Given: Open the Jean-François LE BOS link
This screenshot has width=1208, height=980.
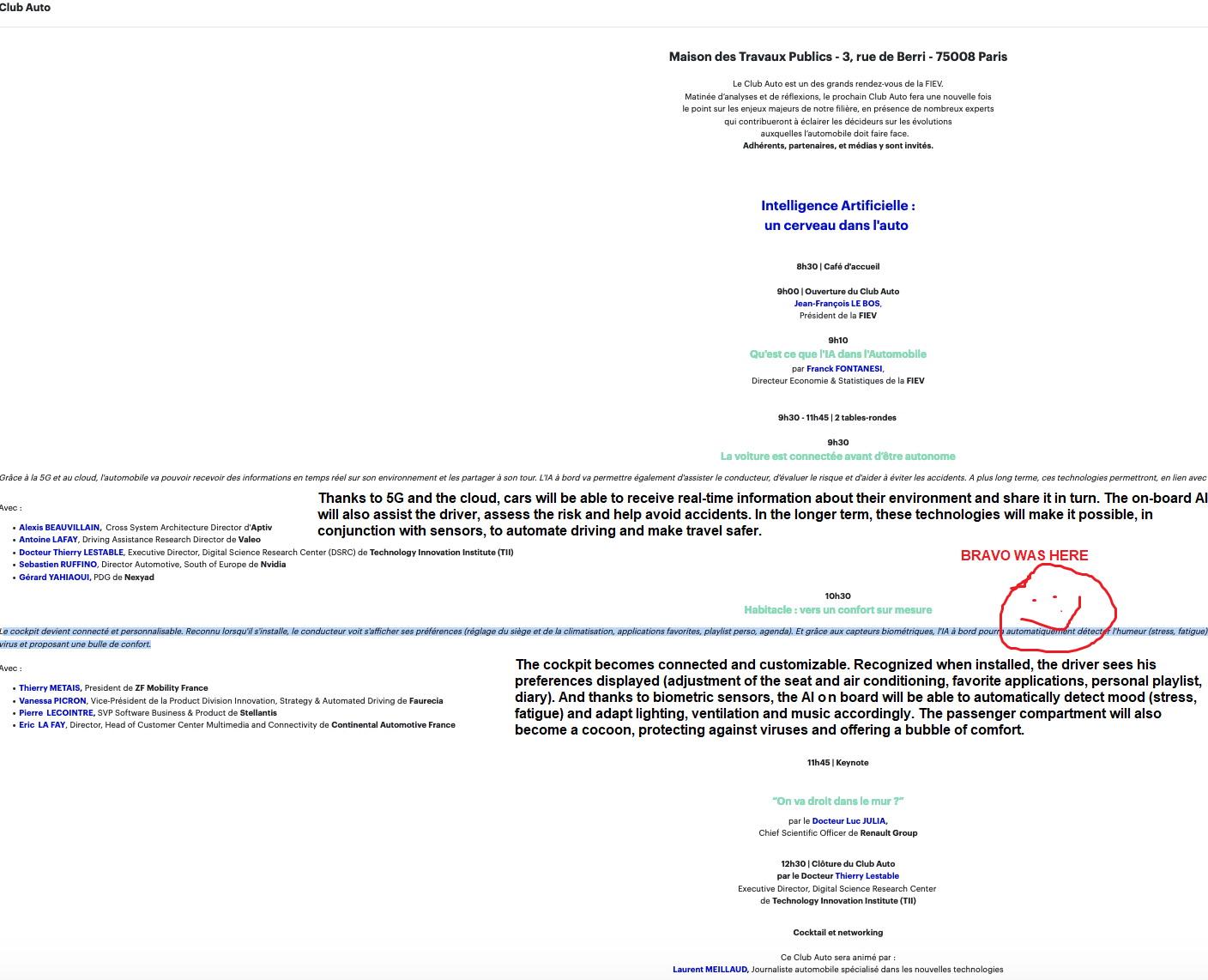Looking at the screenshot, I should pos(837,304).
